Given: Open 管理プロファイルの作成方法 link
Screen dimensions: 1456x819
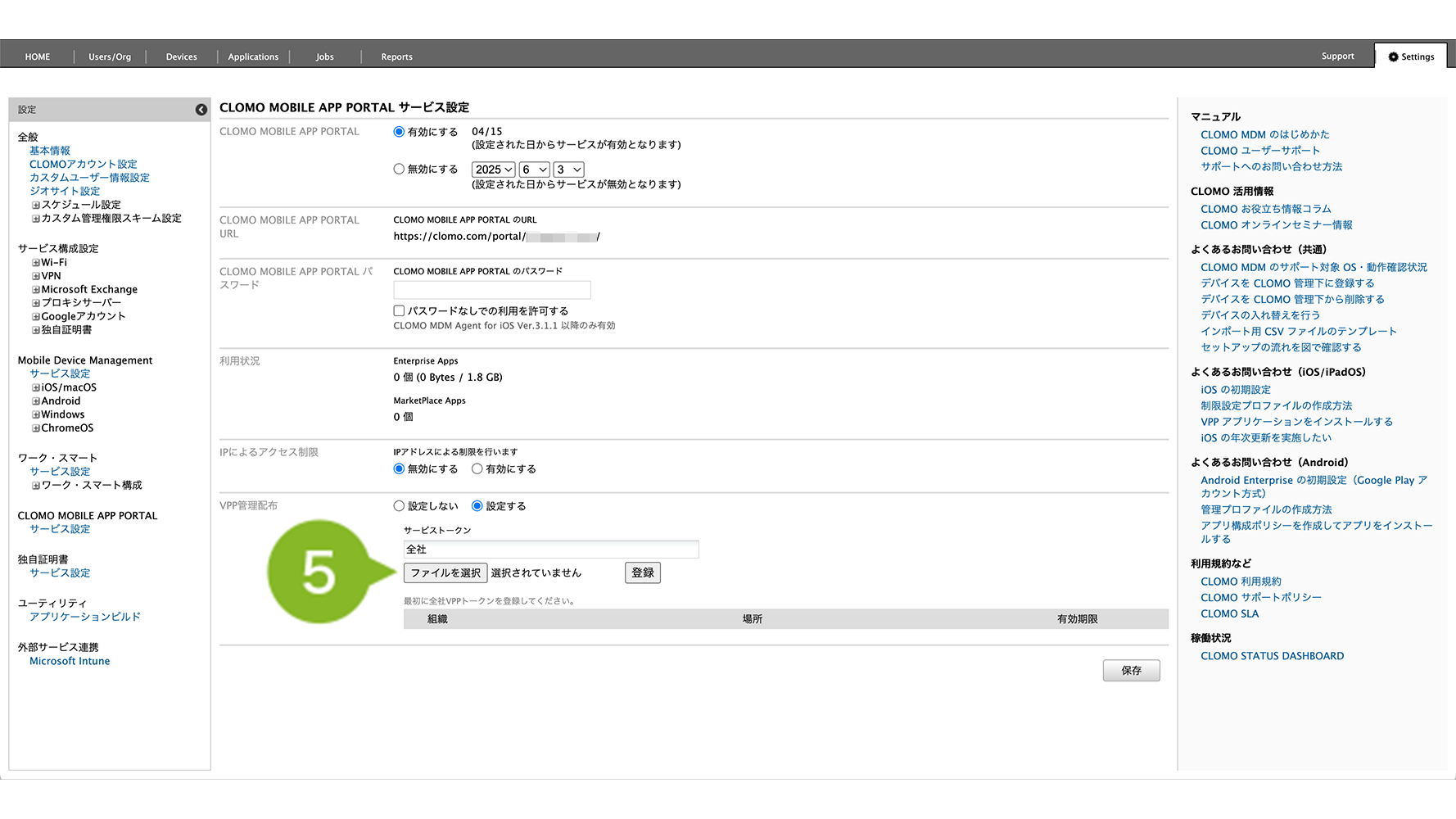Looking at the screenshot, I should tap(1266, 509).
